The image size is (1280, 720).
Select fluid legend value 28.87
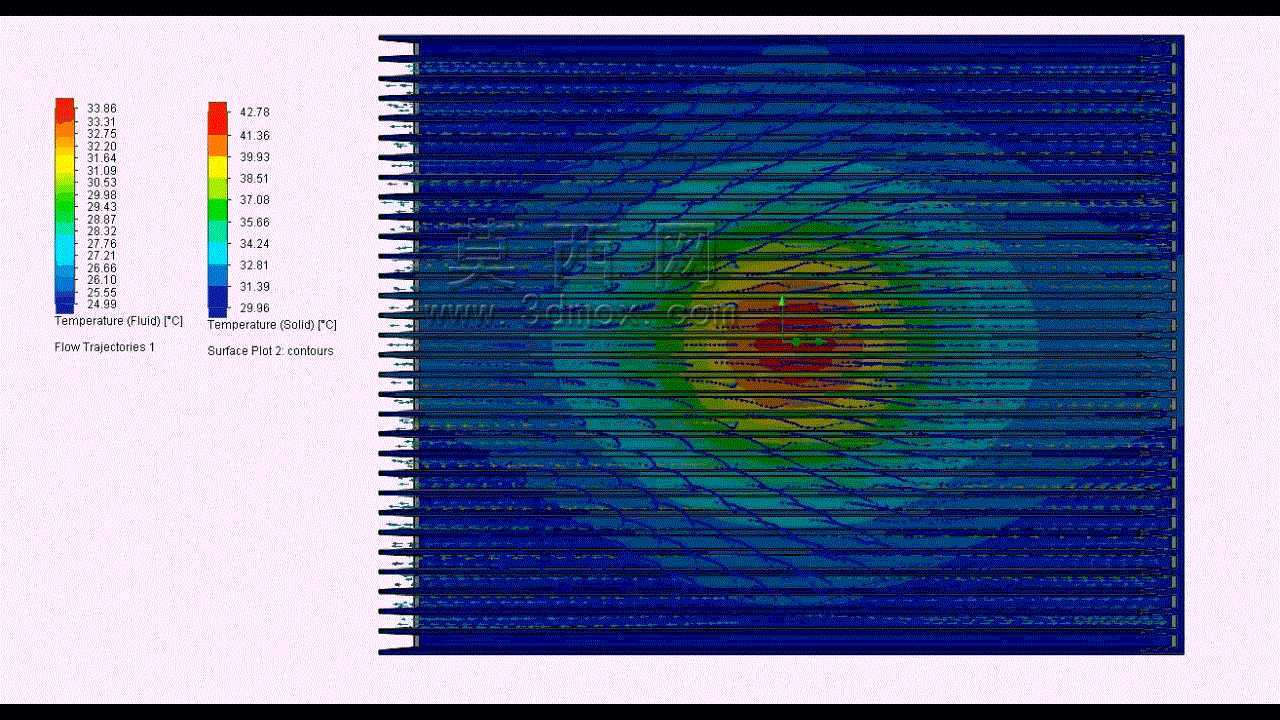[x=102, y=219]
